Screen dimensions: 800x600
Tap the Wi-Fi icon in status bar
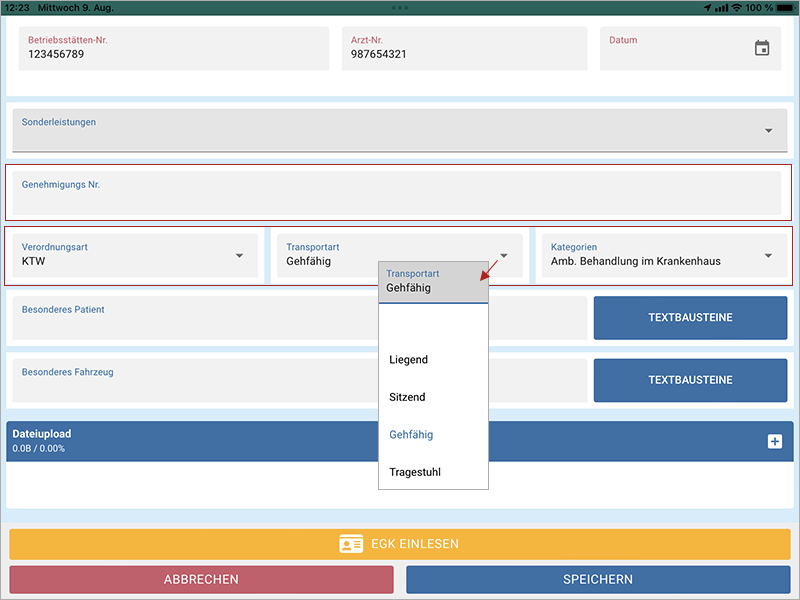coord(737,7)
